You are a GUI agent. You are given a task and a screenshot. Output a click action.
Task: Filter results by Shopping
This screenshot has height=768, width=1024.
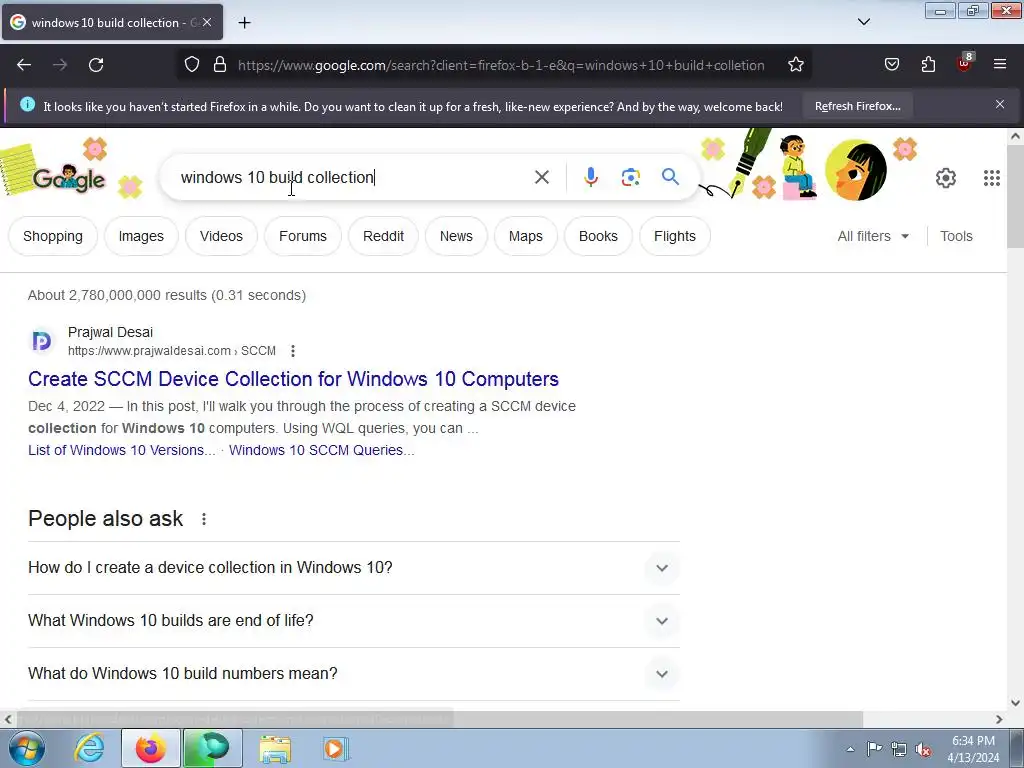coord(53,236)
